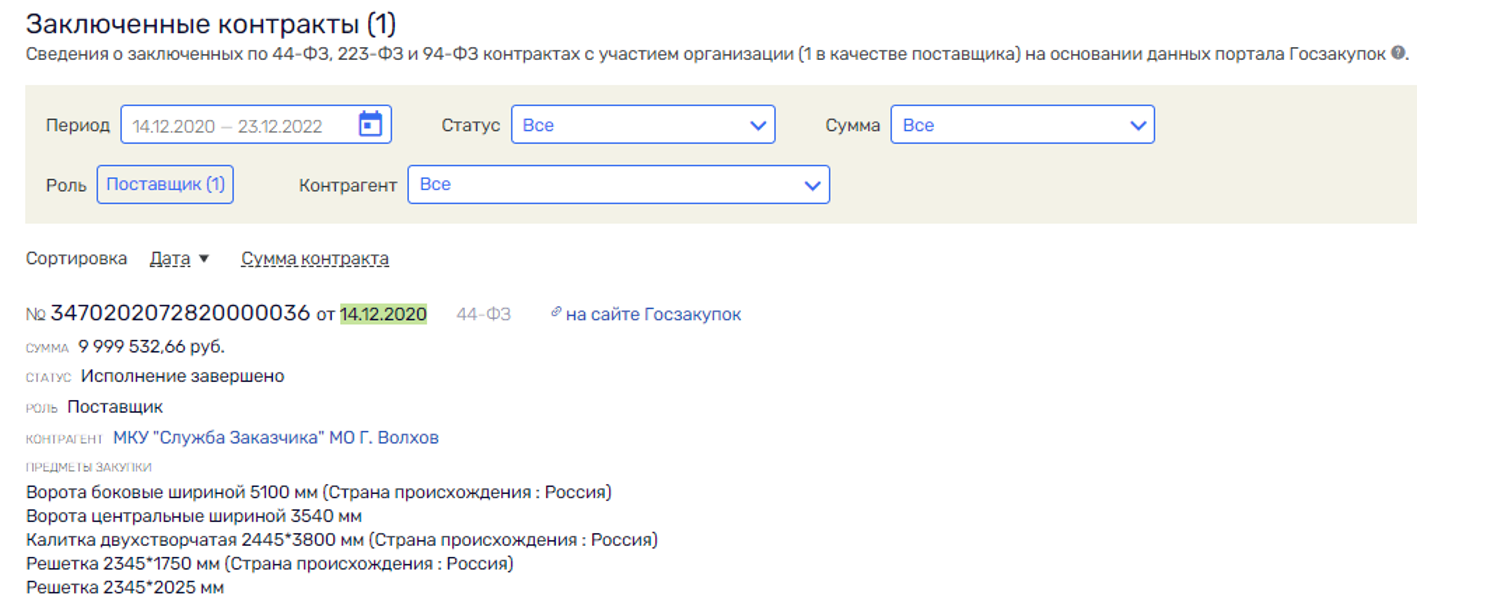Open the на сайте Госзакупок link

(x=653, y=314)
